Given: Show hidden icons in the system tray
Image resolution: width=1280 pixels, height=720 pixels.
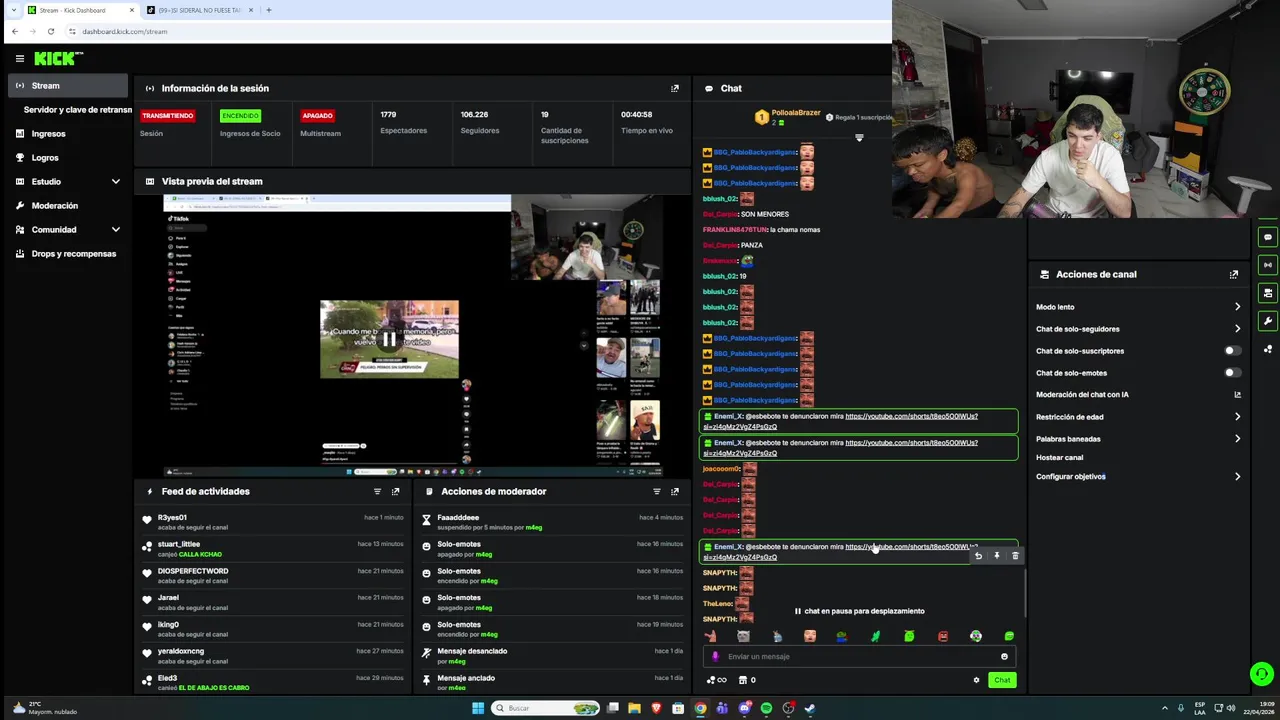Looking at the screenshot, I should [x=1164, y=708].
